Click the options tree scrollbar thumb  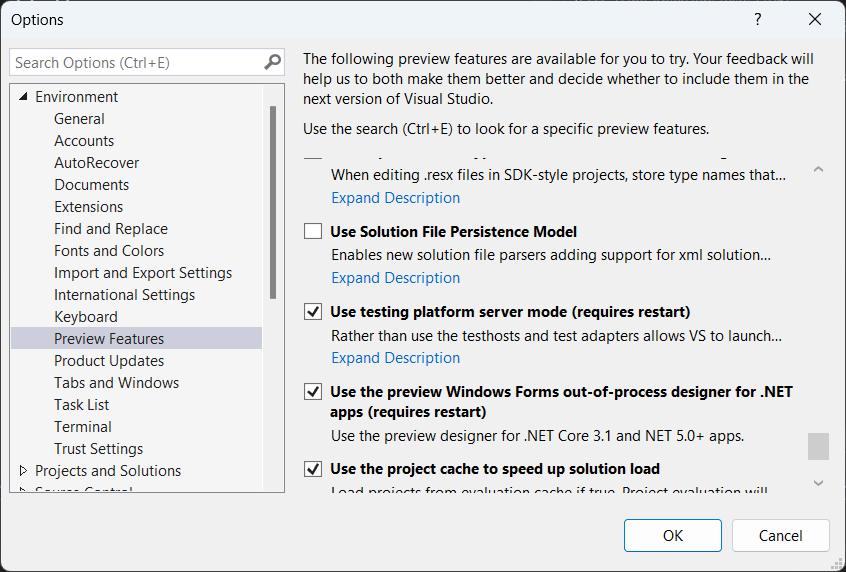(273, 202)
